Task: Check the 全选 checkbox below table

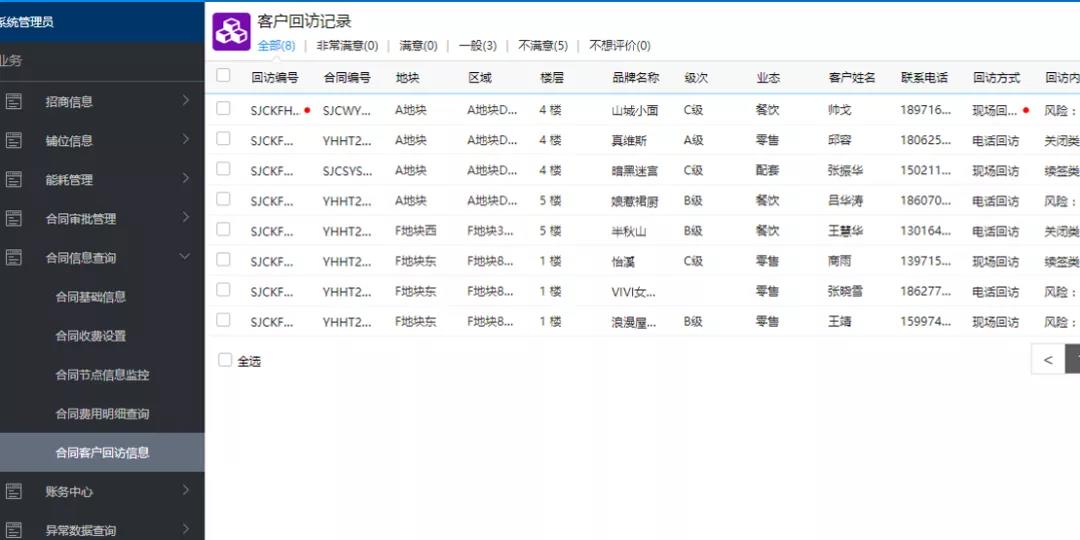Action: click(225, 360)
